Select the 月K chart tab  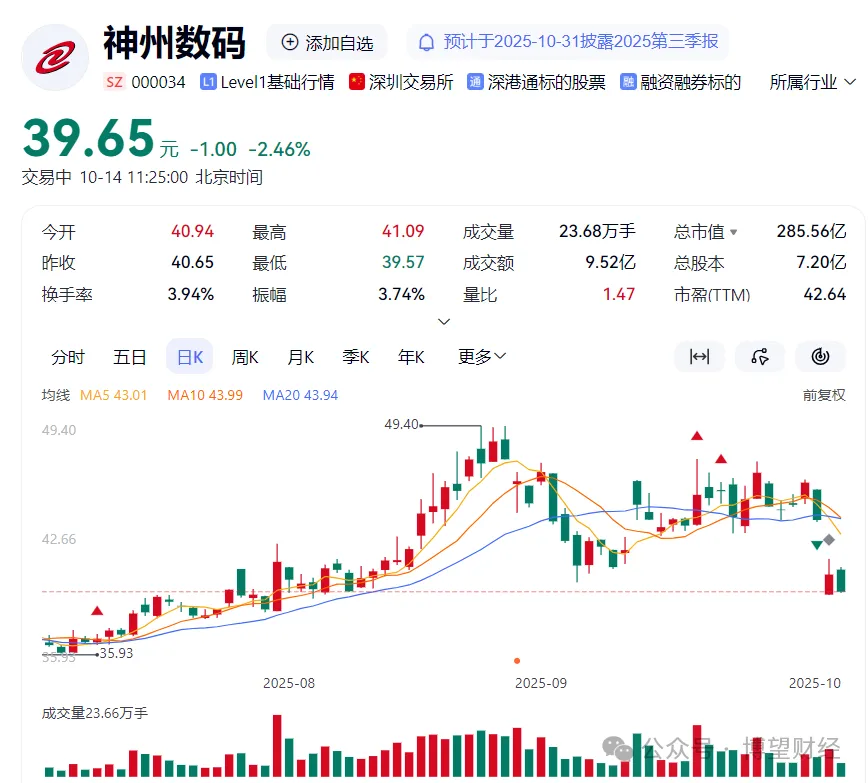pos(301,357)
